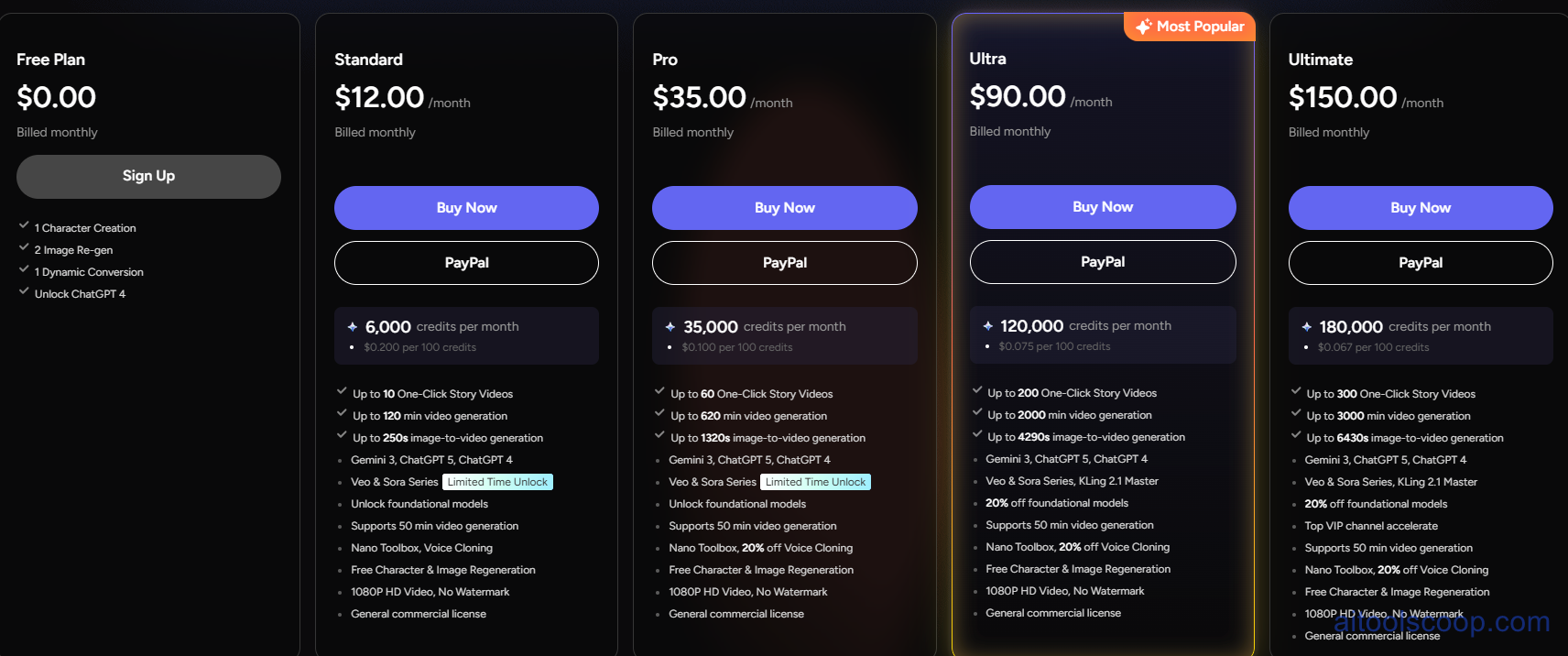Click the checkmark beside Up to 300 One-Click Story Videos
Viewport: 1568px width, 656px height.
tap(1294, 392)
